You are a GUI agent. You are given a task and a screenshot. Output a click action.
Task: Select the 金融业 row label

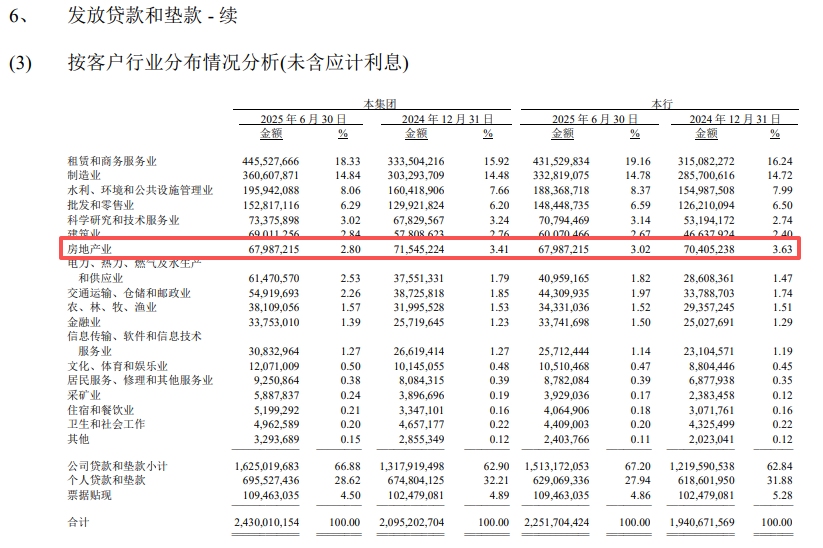coord(85,322)
